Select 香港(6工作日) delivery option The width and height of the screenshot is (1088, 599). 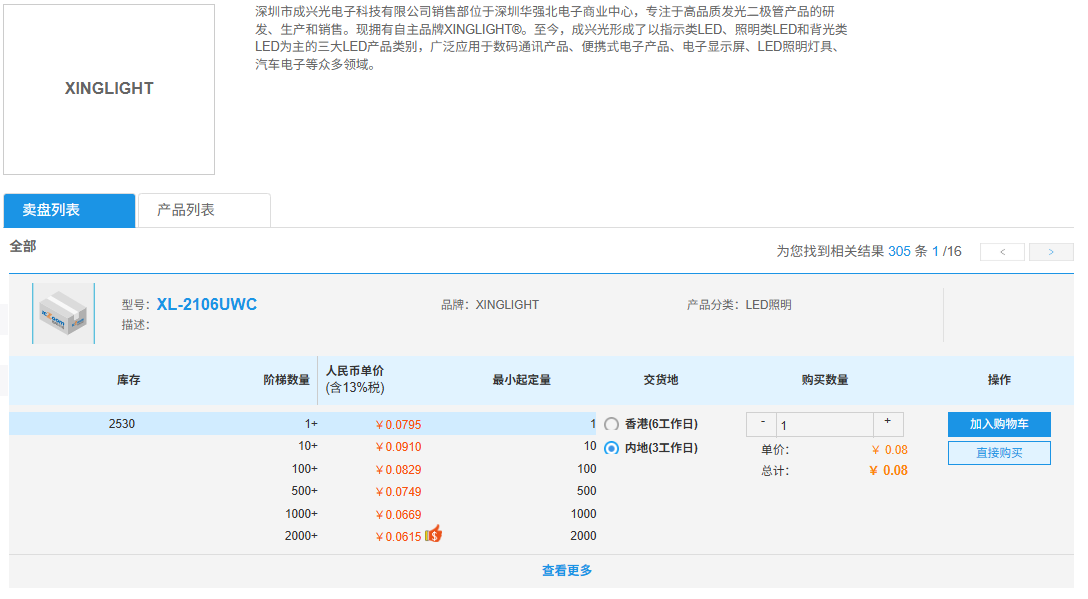click(x=611, y=424)
